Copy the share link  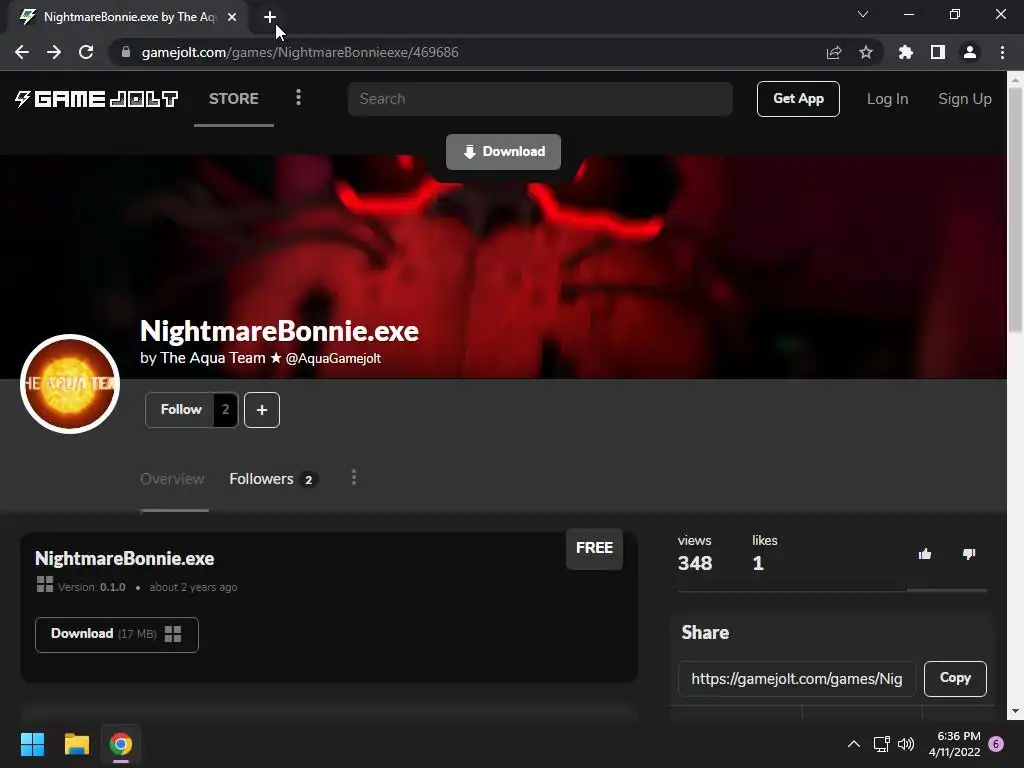(x=955, y=679)
